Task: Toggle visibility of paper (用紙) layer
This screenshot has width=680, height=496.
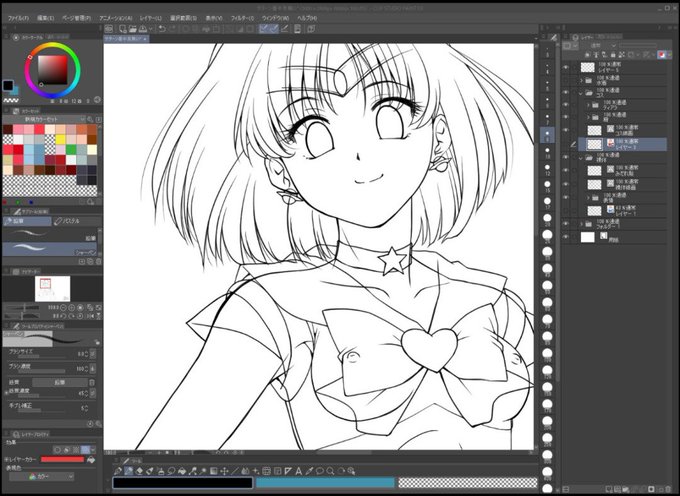Action: pyautogui.click(x=566, y=237)
